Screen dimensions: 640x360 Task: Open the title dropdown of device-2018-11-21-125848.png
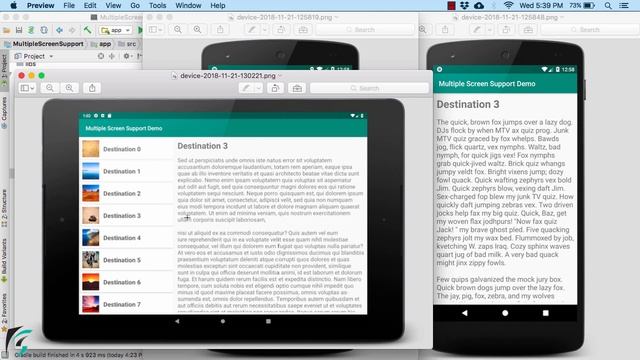[562, 18]
